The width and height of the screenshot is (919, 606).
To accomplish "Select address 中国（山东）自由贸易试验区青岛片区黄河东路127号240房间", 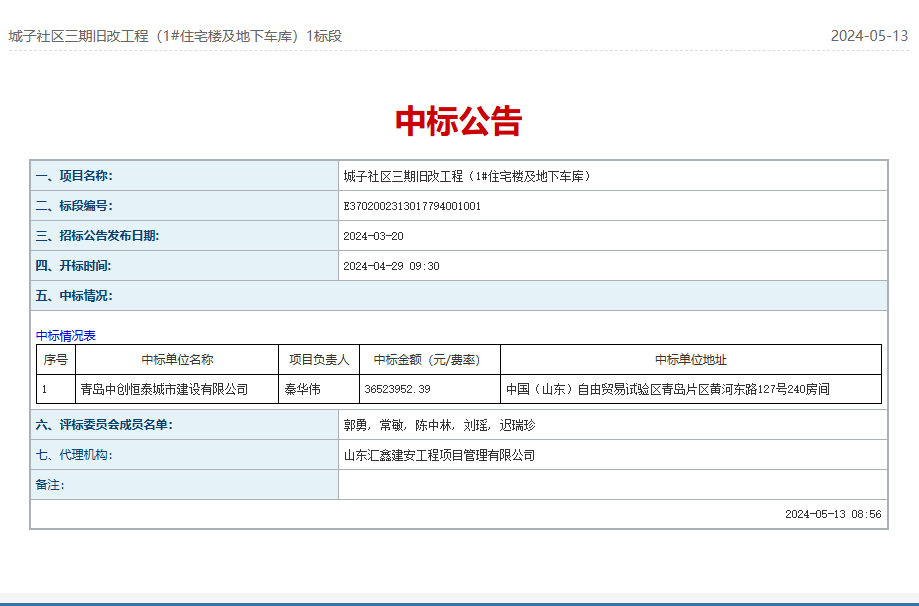I will (668, 389).
